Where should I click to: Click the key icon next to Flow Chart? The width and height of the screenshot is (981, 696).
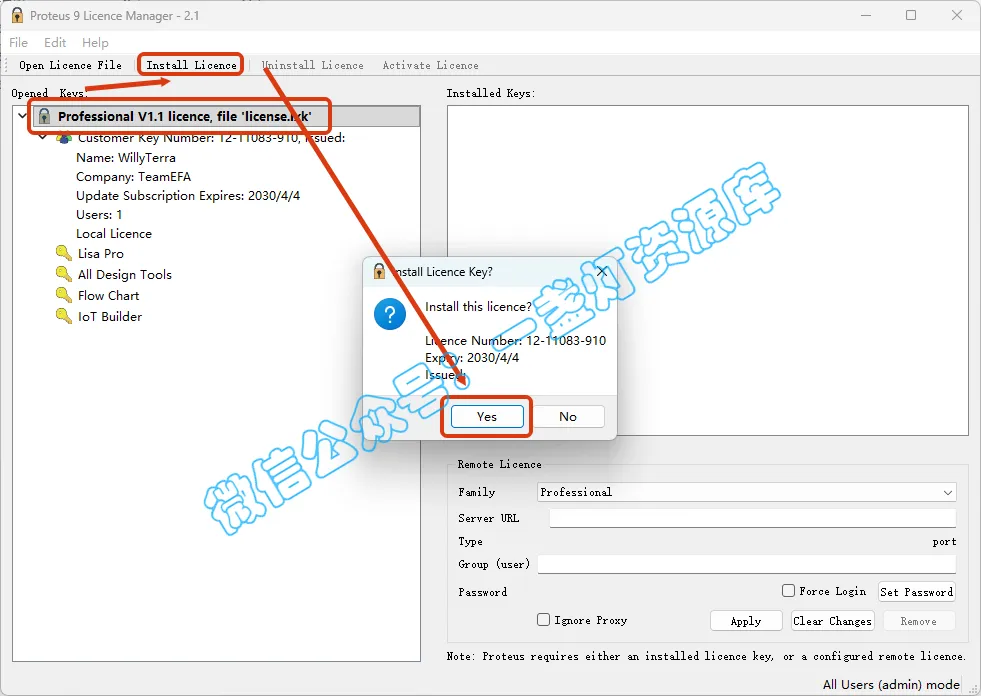click(x=63, y=295)
